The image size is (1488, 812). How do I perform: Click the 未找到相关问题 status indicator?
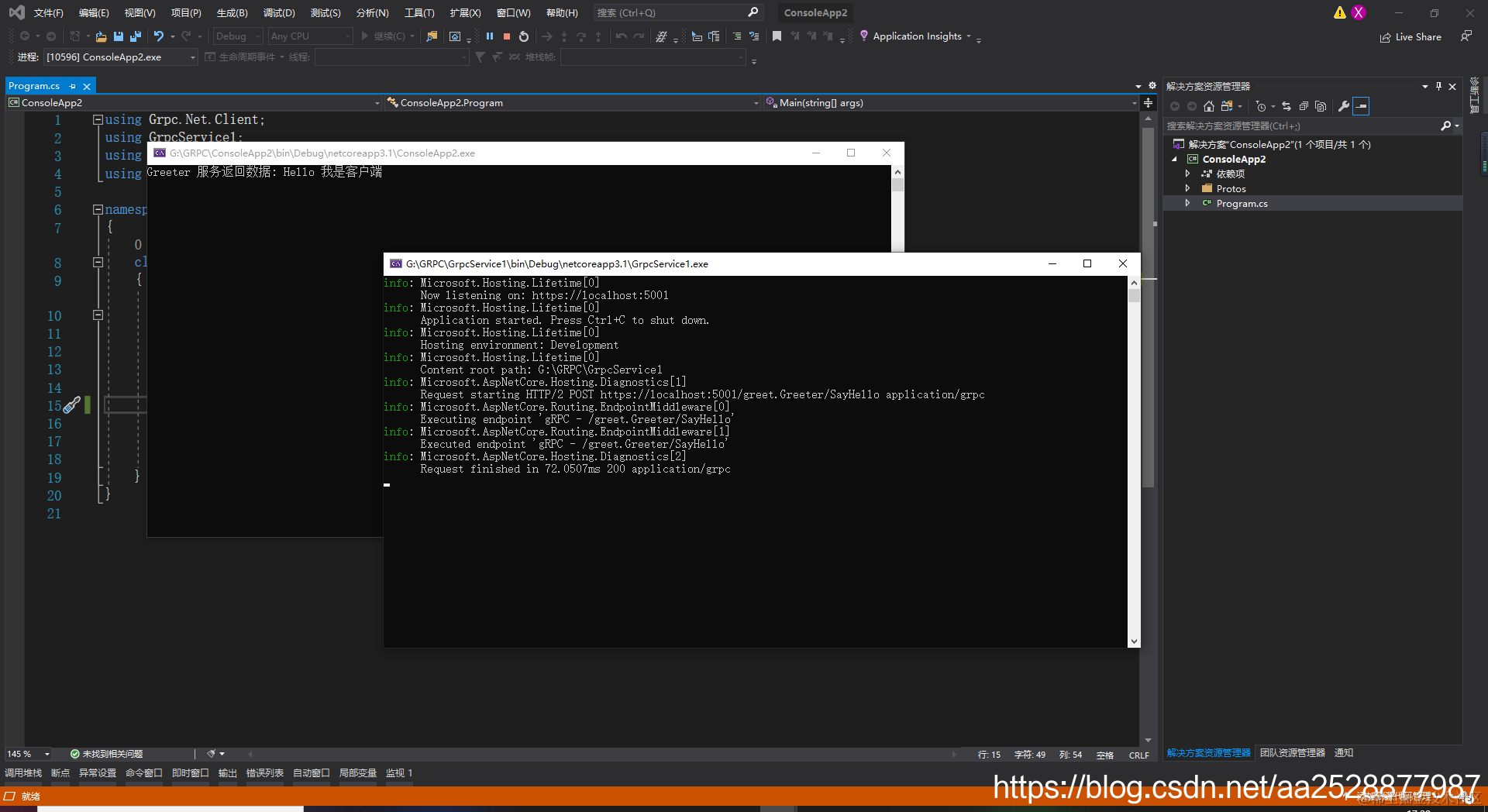click(x=106, y=754)
